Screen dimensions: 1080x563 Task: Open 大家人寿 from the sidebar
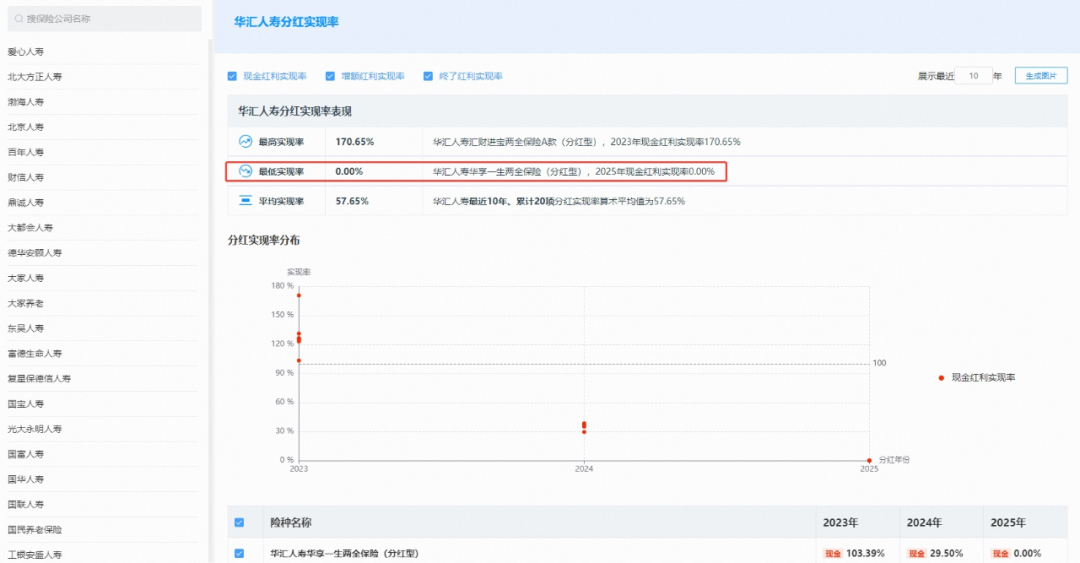tap(25, 278)
